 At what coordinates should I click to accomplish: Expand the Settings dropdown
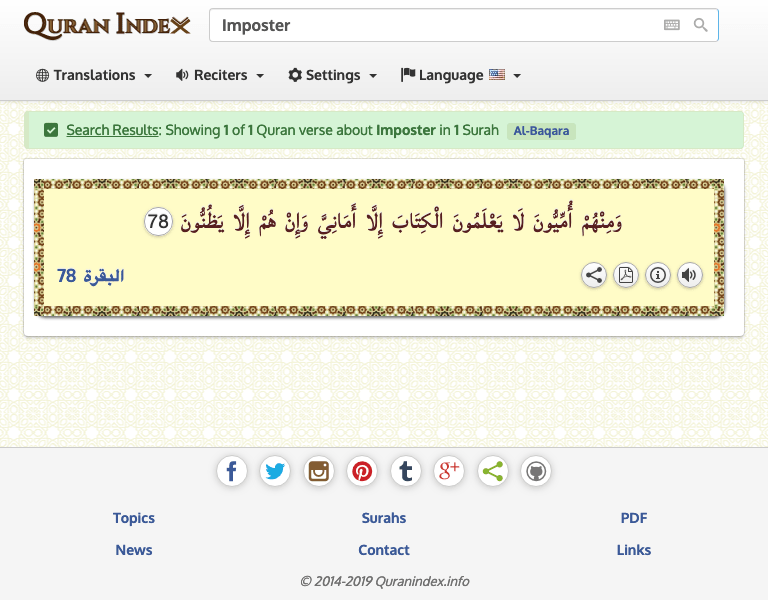click(333, 75)
